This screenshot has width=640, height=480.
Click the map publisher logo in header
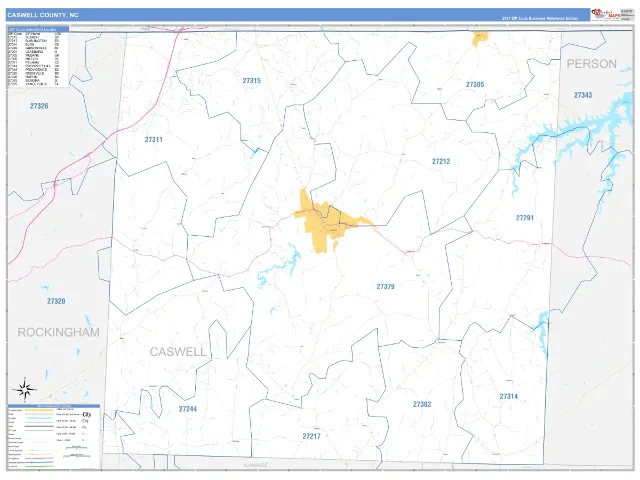(x=605, y=15)
